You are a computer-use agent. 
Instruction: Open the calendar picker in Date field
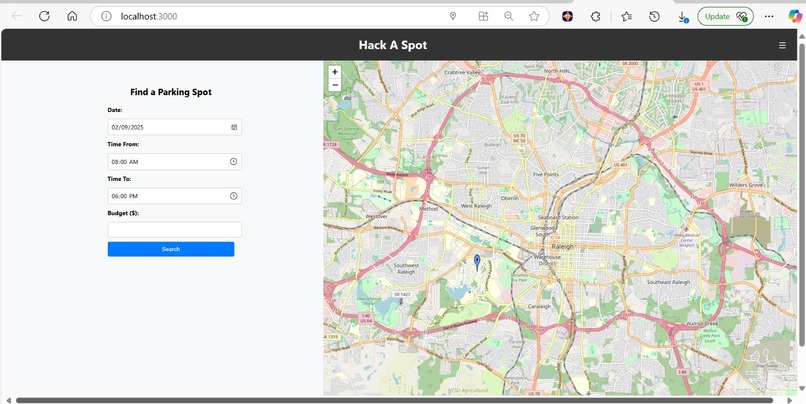point(234,127)
